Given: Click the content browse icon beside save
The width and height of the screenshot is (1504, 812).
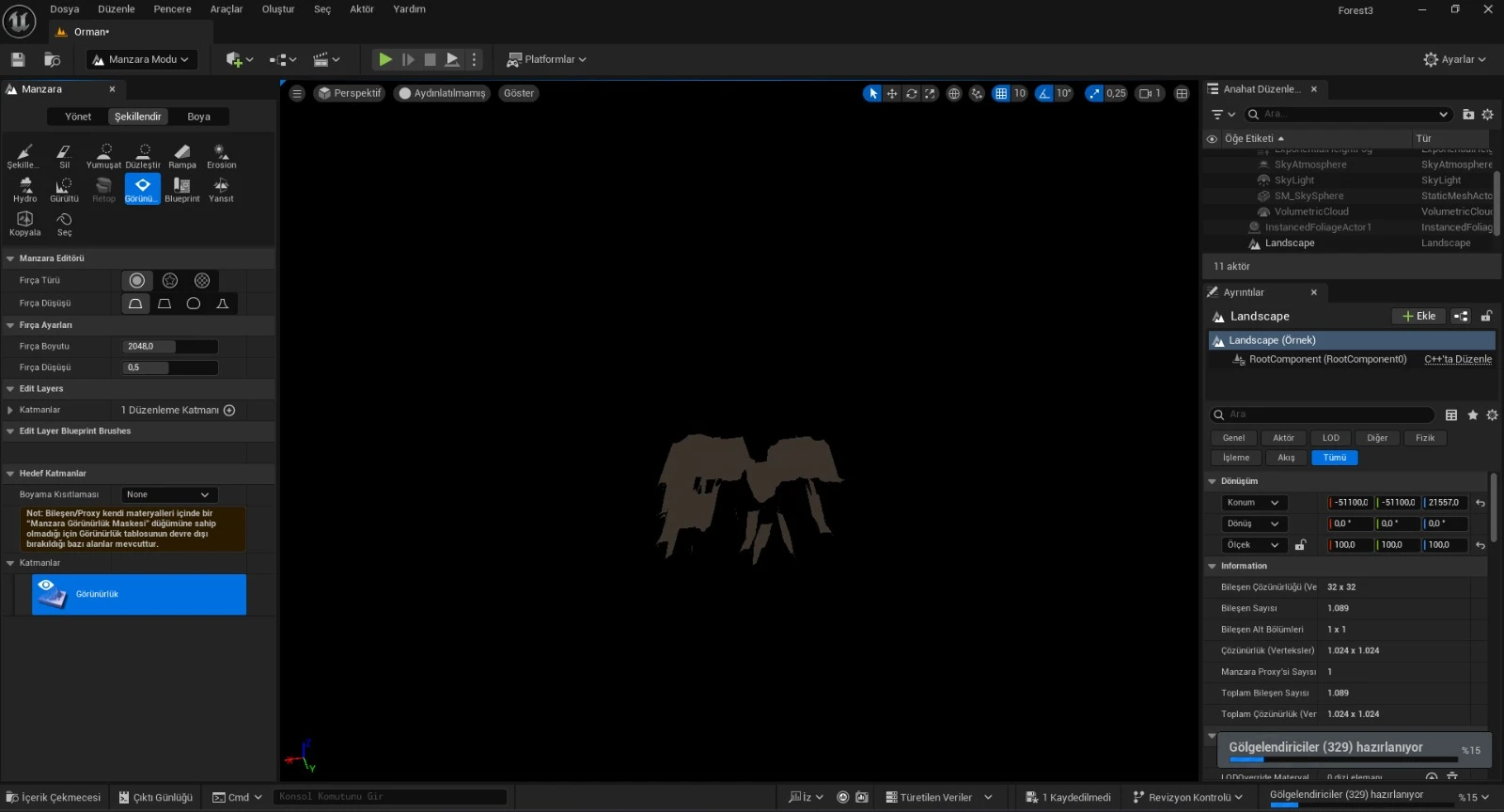Looking at the screenshot, I should coord(52,59).
